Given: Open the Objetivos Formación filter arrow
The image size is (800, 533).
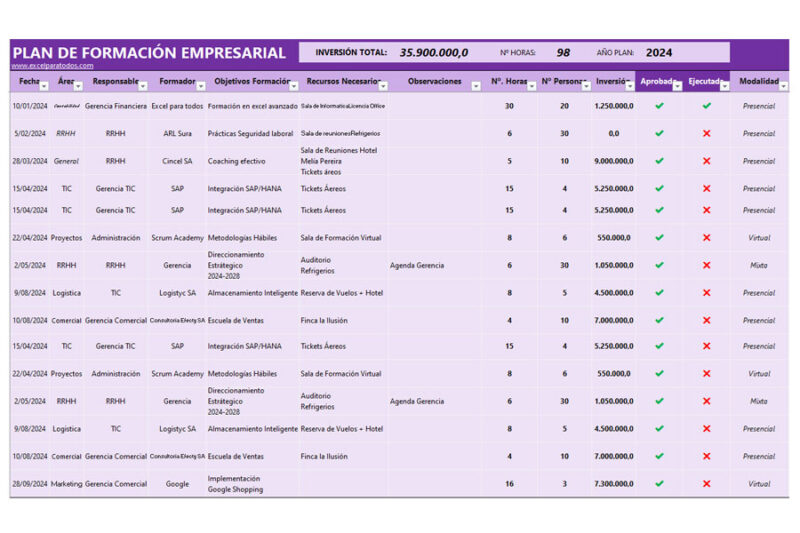Looking at the screenshot, I should tap(294, 86).
